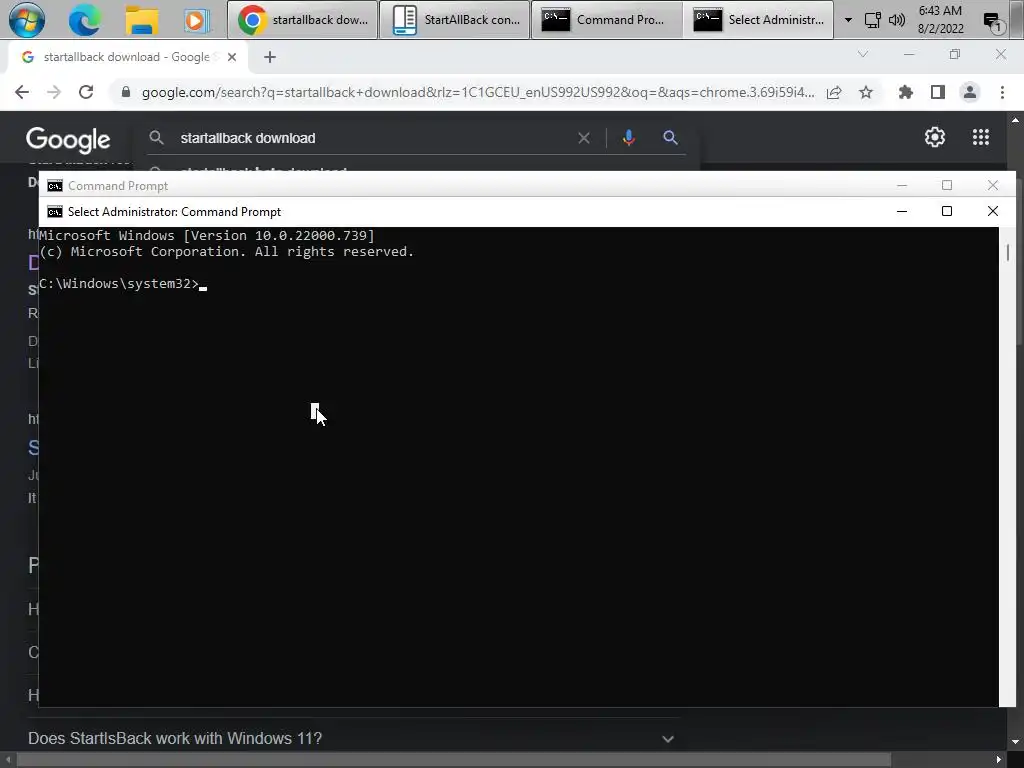Open the clock showing 6:43 AM
The width and height of the screenshot is (1024, 768).
[x=940, y=20]
